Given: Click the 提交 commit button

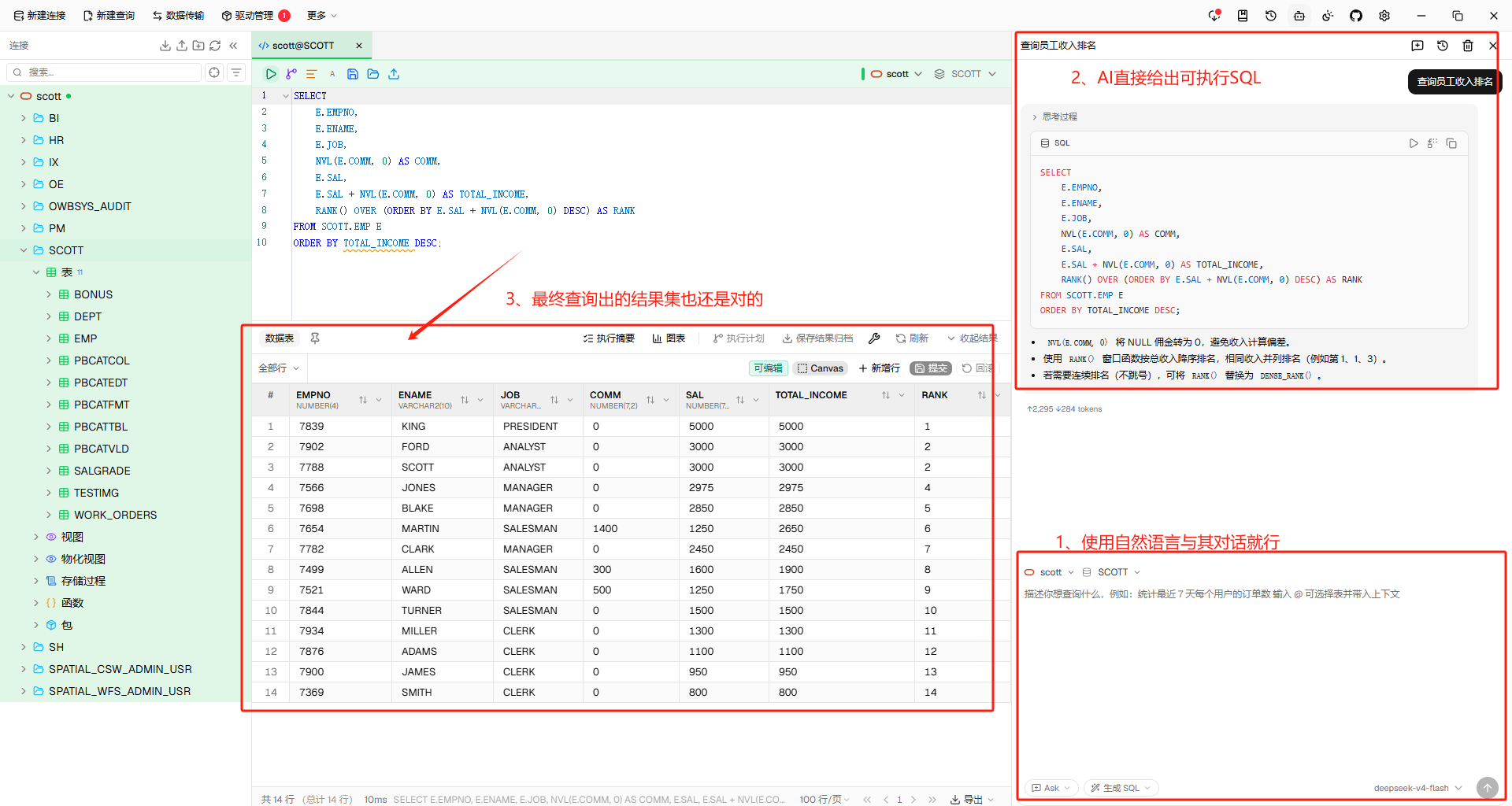Looking at the screenshot, I should [x=931, y=368].
